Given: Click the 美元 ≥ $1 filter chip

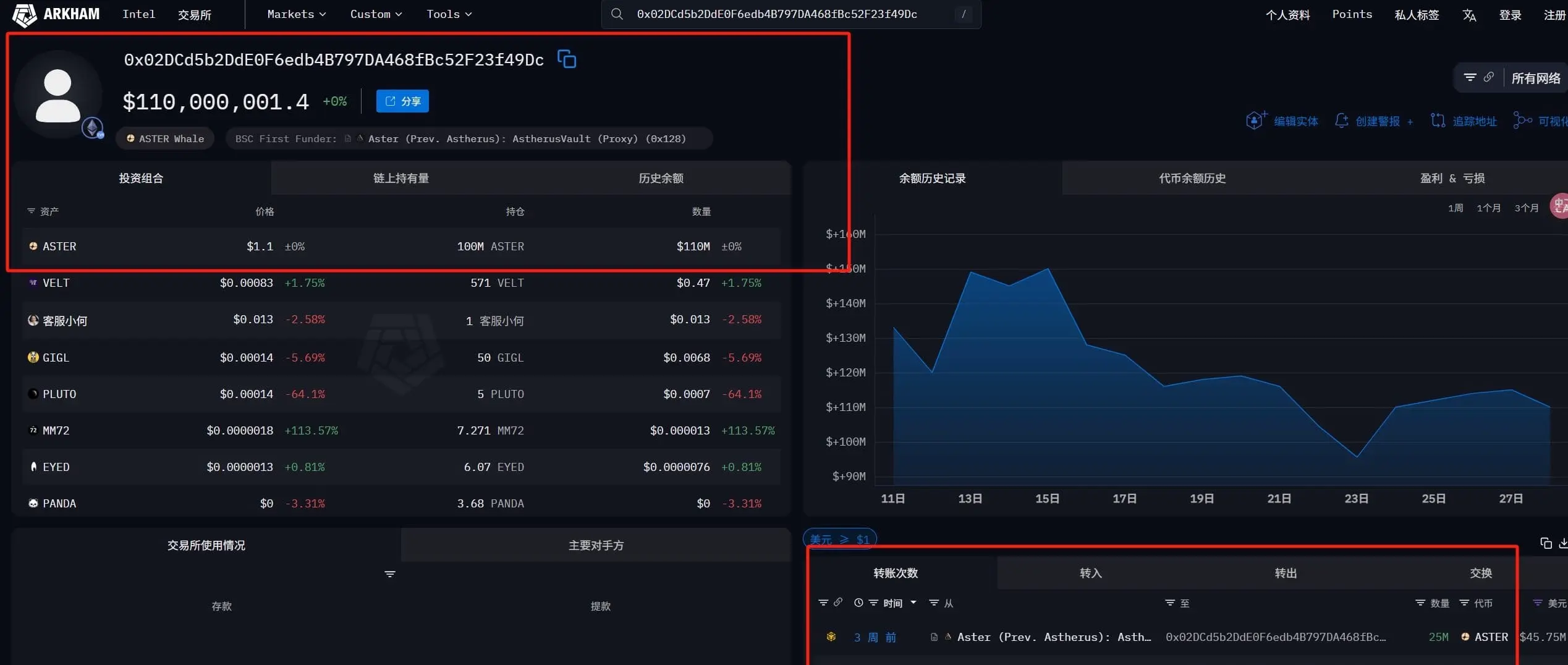Looking at the screenshot, I should tap(839, 540).
